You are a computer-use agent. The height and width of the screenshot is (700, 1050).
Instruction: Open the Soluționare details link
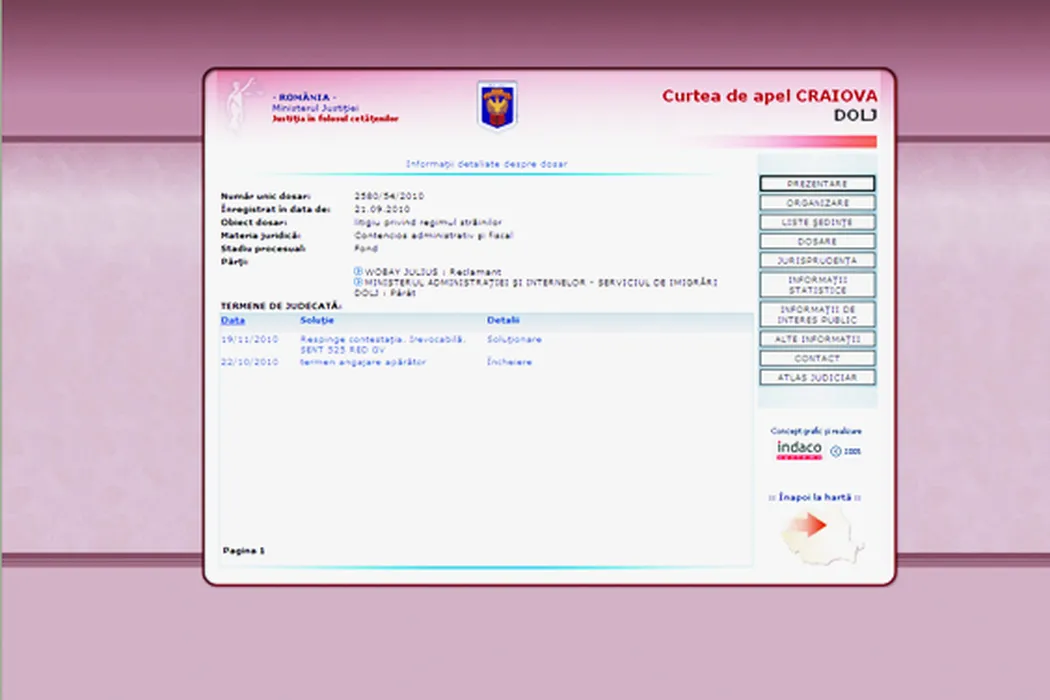514,339
